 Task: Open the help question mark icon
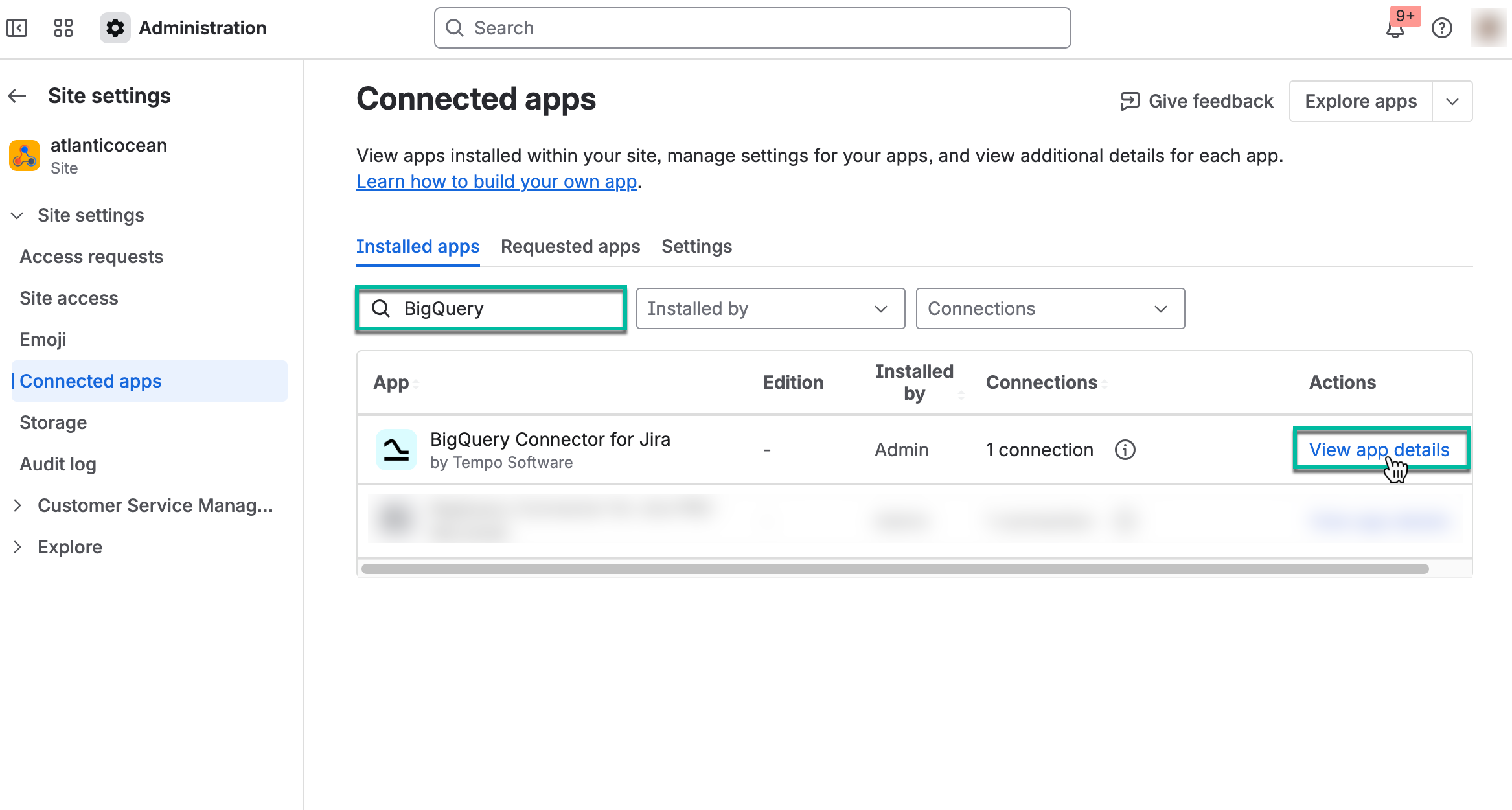click(1443, 28)
